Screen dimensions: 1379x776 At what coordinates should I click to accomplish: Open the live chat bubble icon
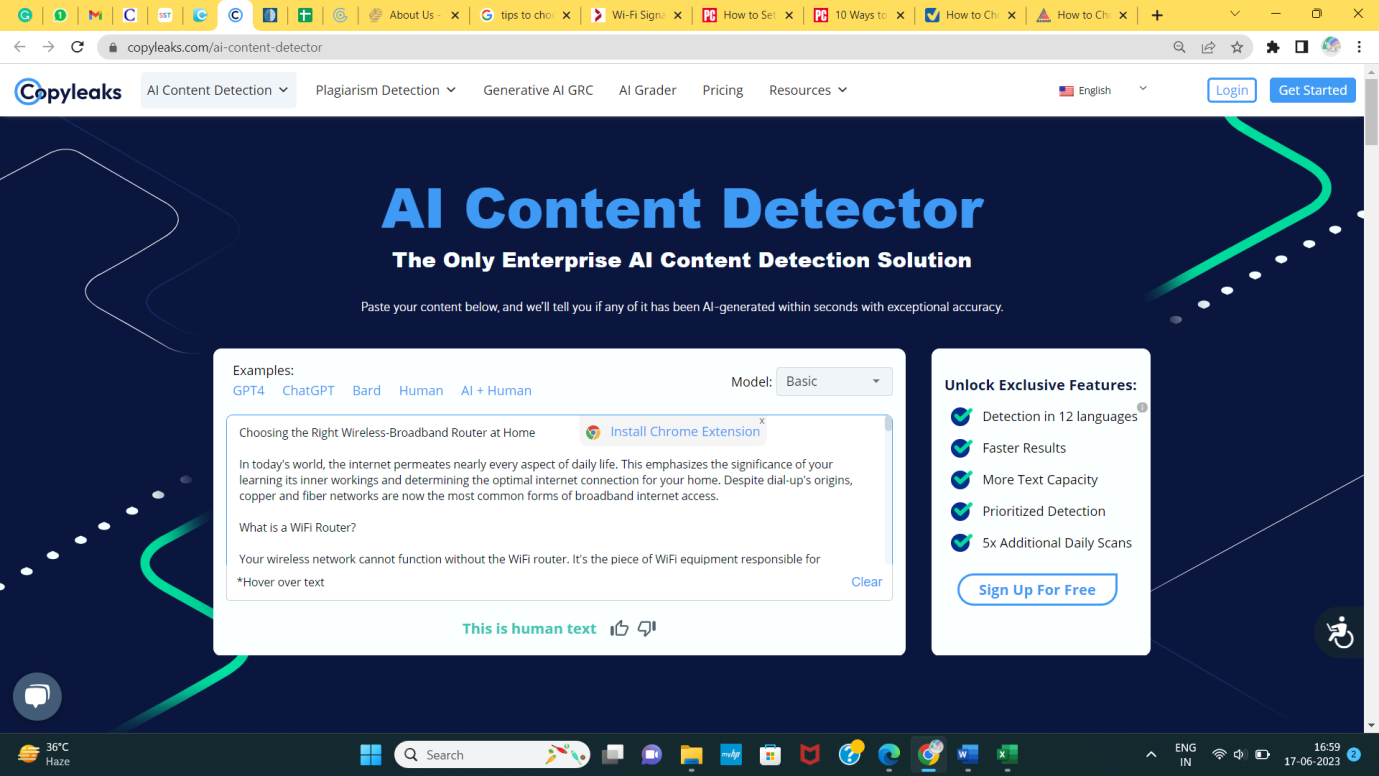37,696
